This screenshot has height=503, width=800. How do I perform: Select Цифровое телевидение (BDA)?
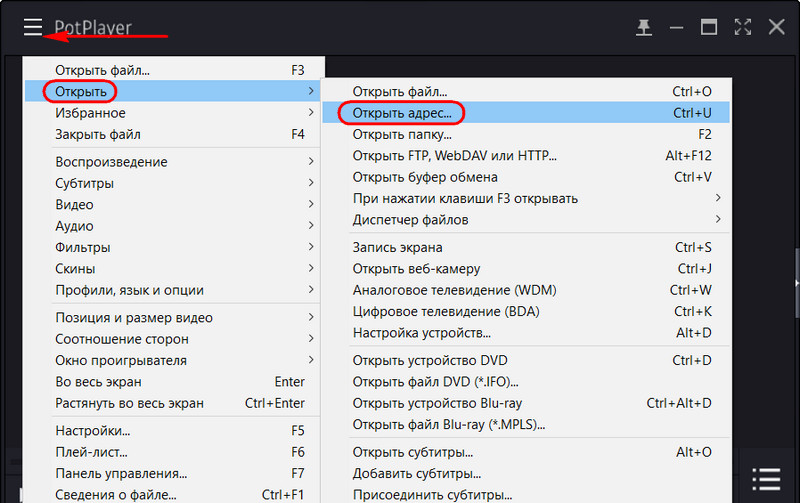(526, 312)
